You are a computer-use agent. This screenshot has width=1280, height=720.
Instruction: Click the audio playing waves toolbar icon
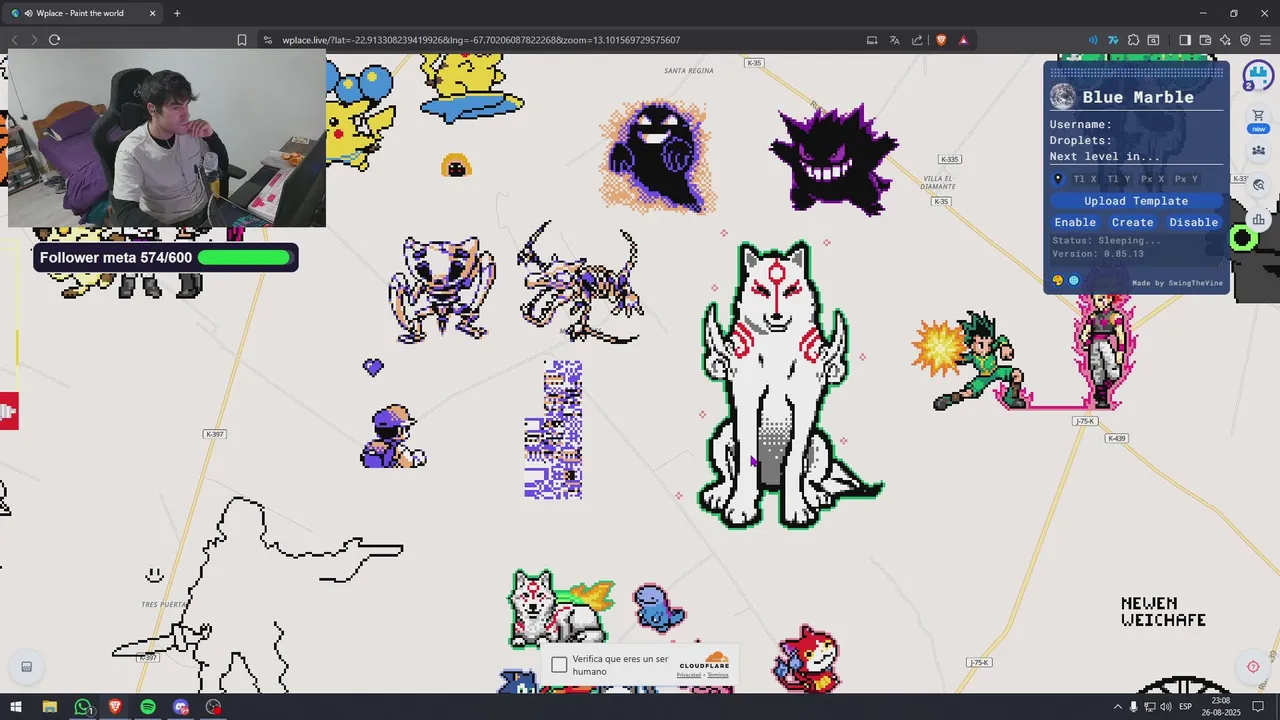(x=1093, y=40)
